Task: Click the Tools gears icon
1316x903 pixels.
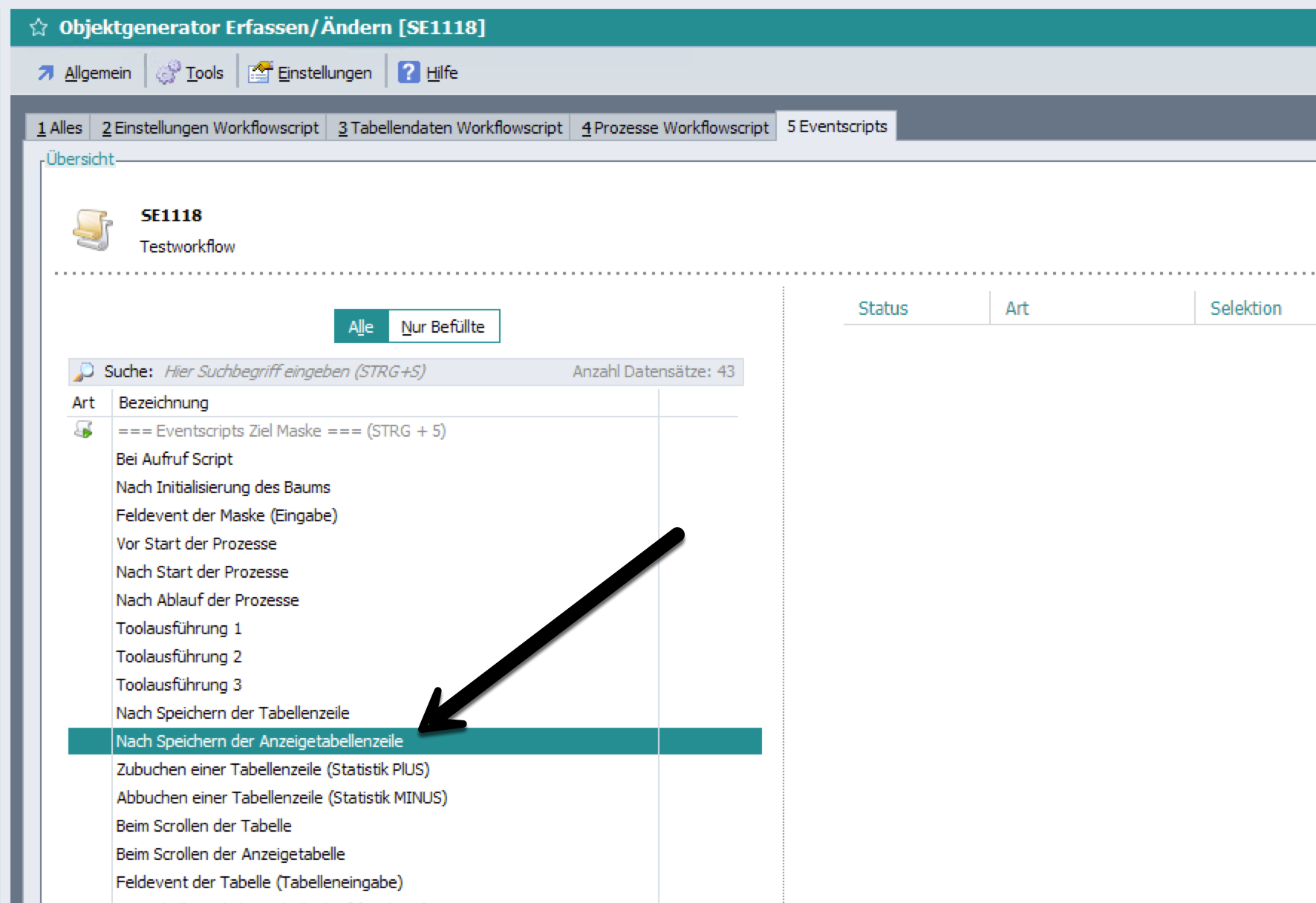Action: [x=168, y=73]
